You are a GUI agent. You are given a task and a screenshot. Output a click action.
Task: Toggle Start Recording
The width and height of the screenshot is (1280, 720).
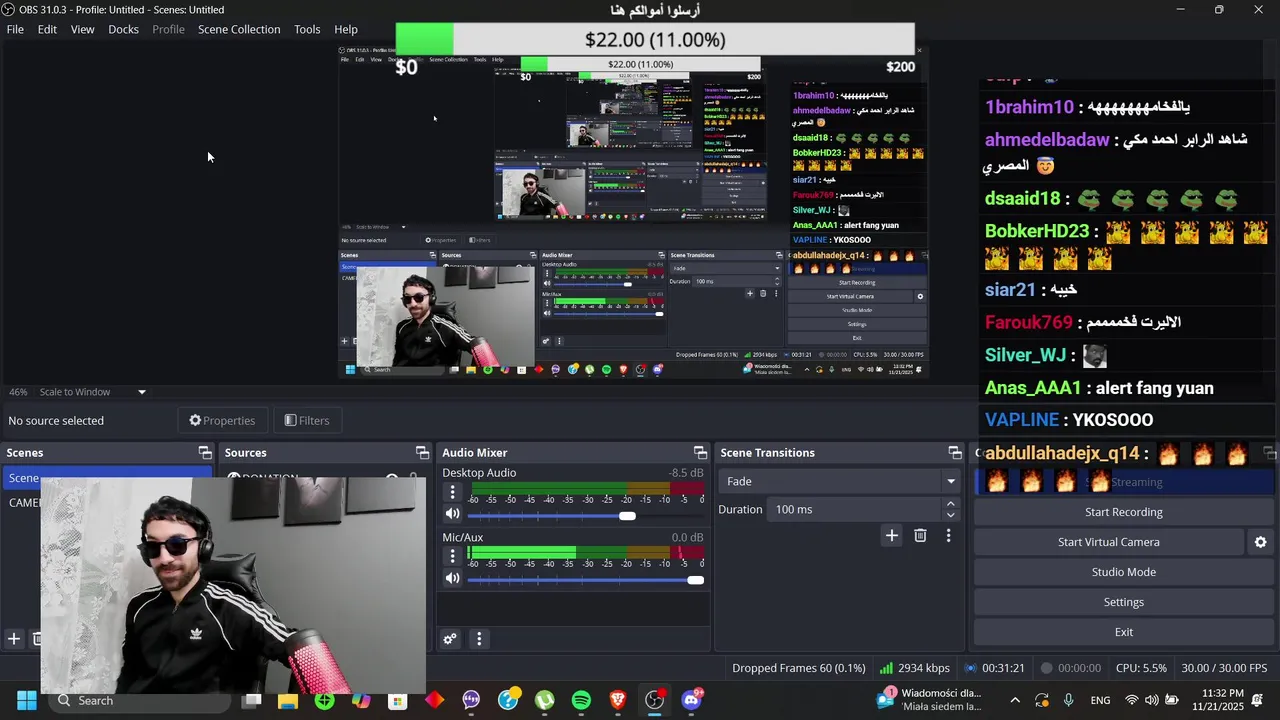[1123, 512]
